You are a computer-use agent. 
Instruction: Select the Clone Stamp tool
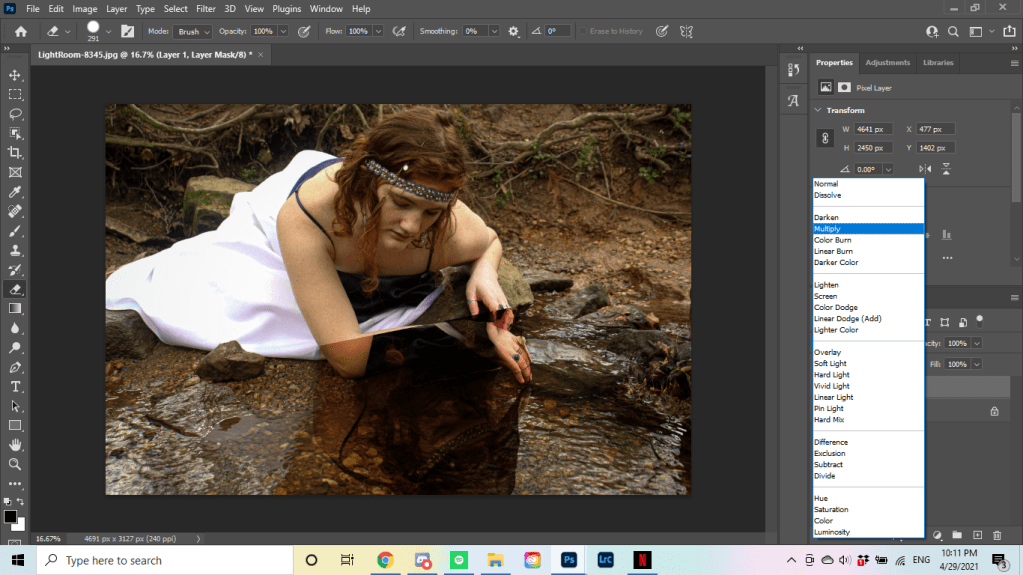pos(15,250)
